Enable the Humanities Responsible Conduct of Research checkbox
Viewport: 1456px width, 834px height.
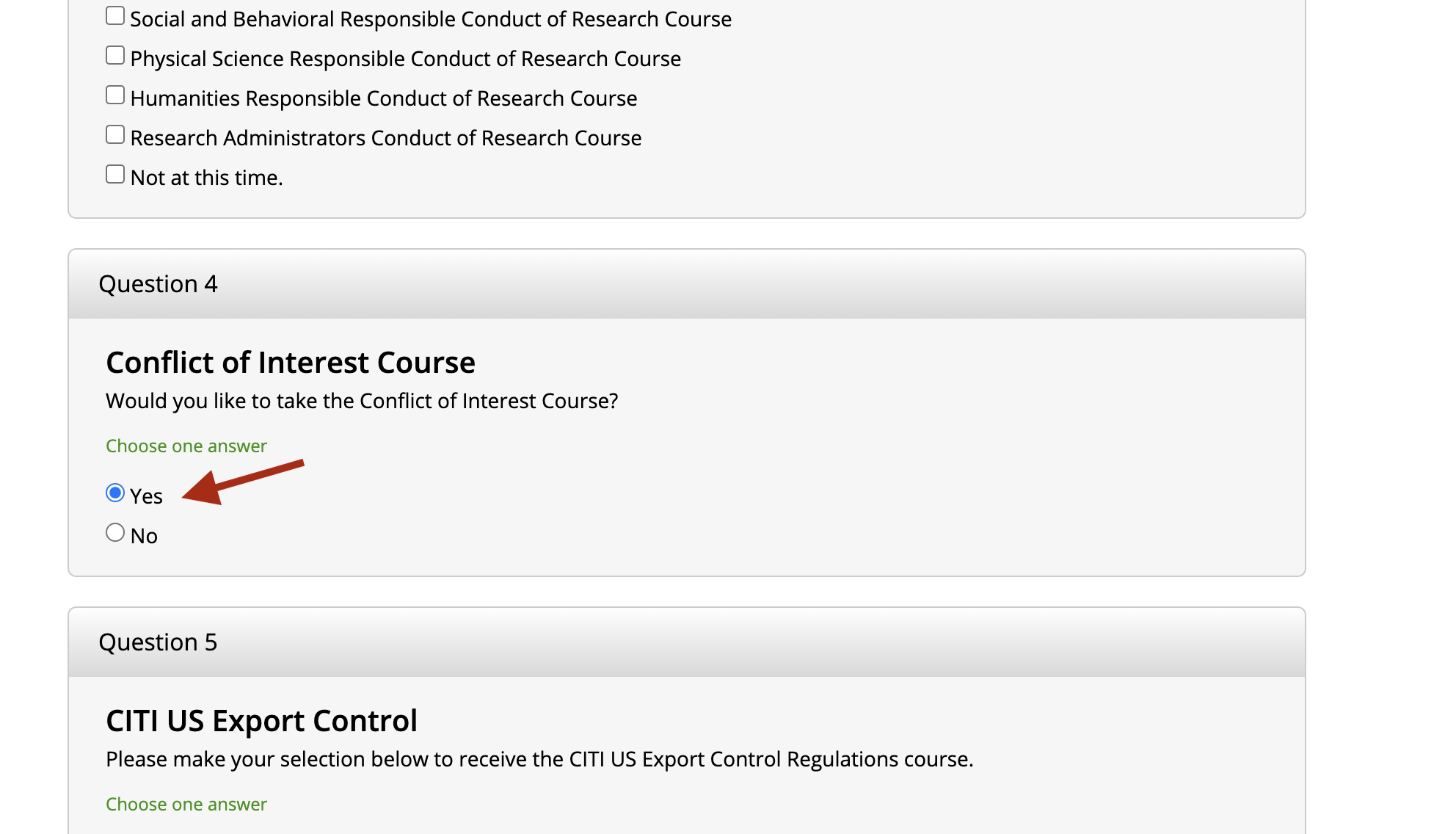115,95
